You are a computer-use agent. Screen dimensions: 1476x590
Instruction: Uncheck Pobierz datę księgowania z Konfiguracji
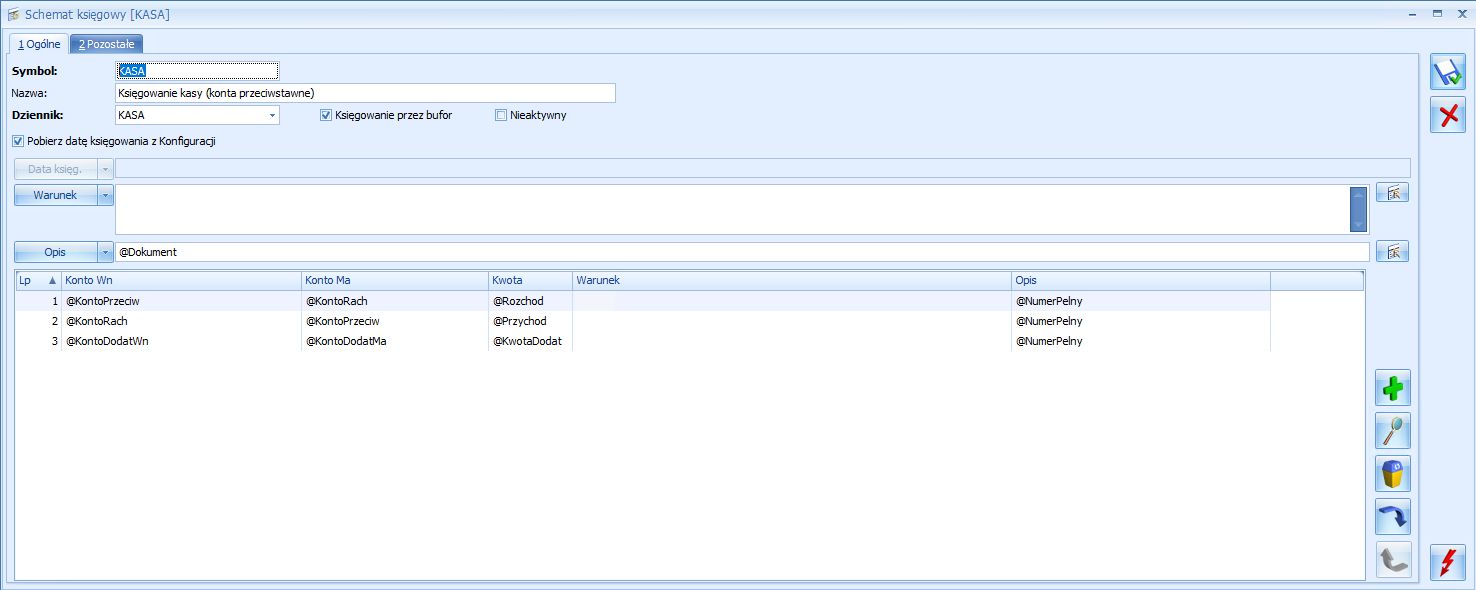pos(17,141)
